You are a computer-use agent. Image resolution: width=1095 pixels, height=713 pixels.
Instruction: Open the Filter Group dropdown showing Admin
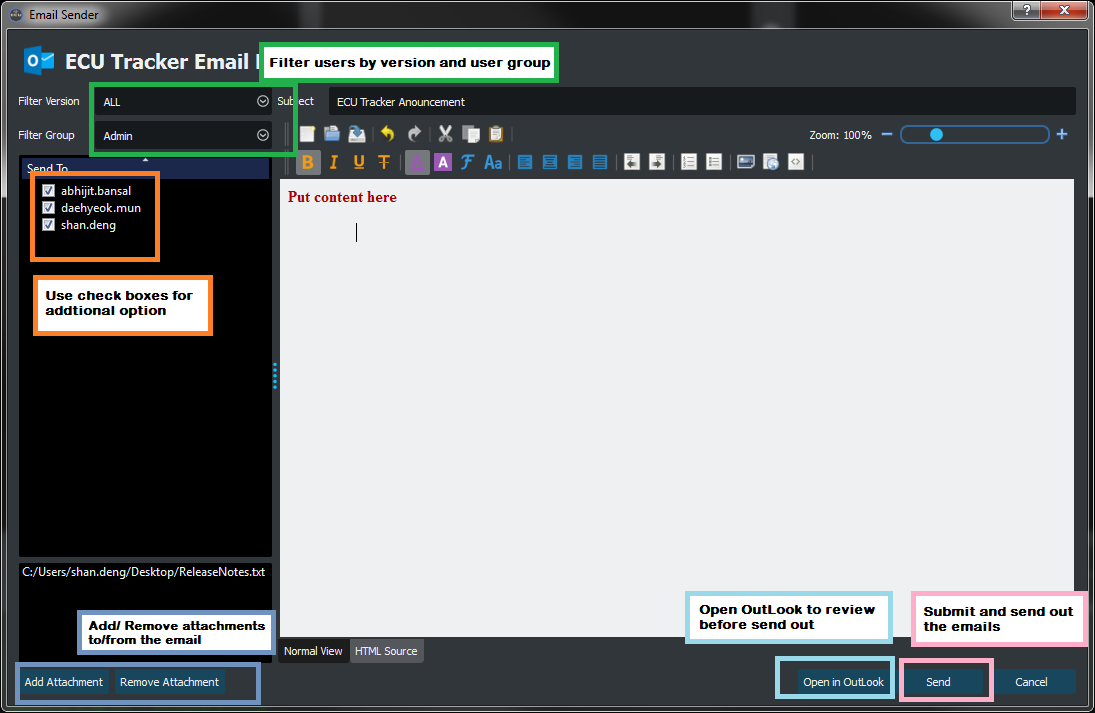184,135
